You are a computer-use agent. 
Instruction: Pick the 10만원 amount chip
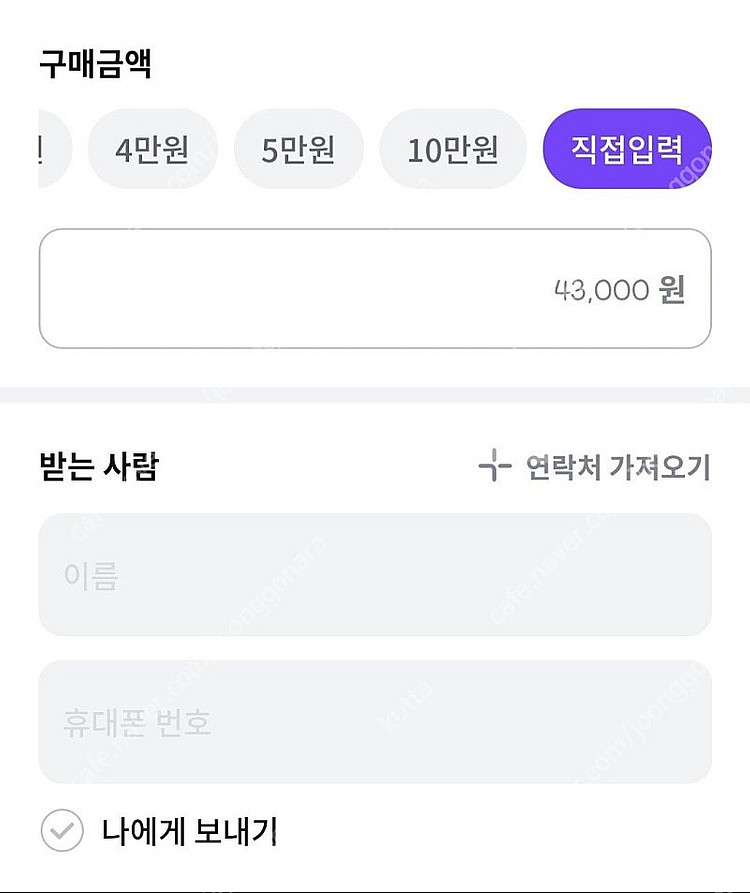click(452, 149)
